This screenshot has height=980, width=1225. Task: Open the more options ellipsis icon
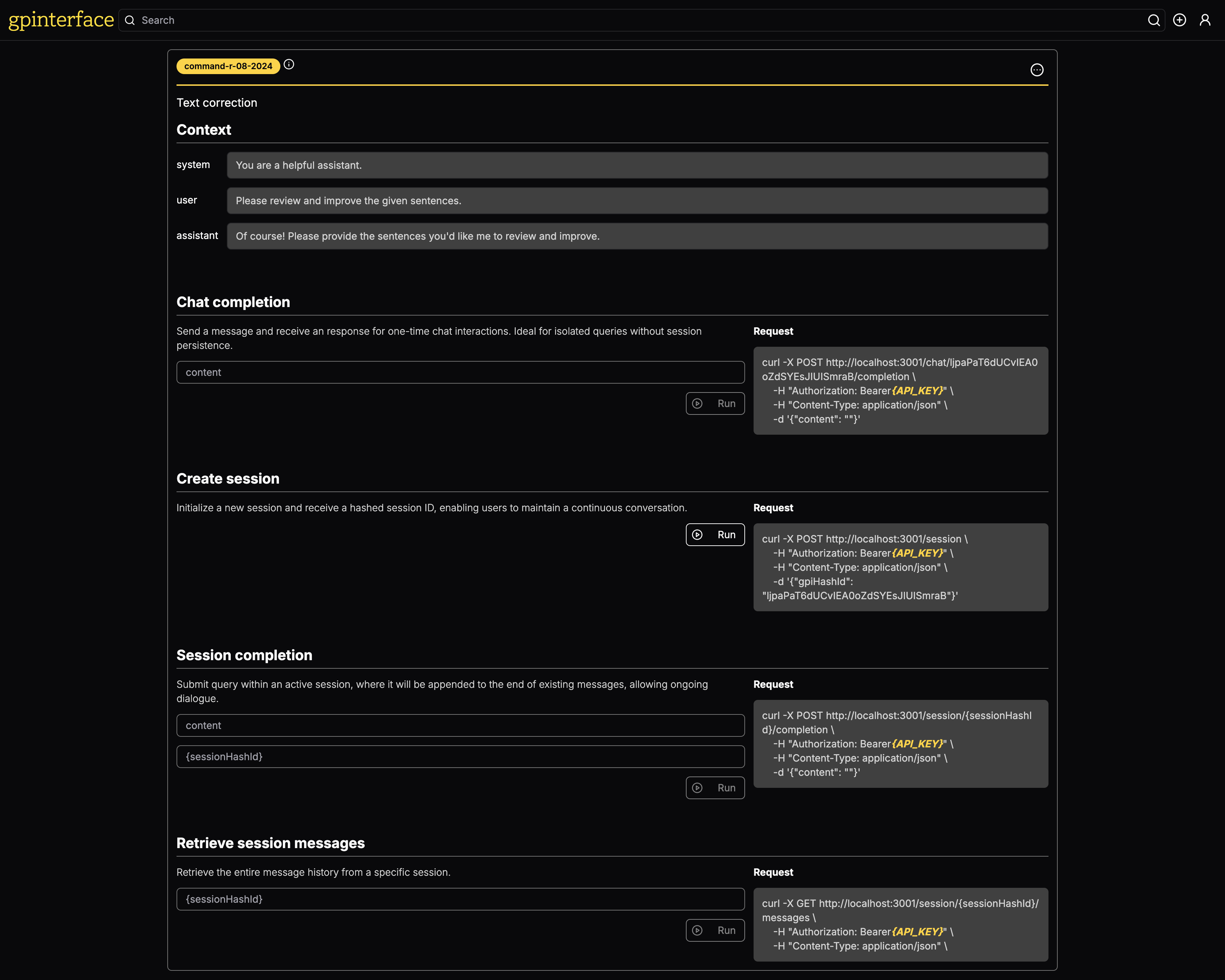tap(1037, 70)
